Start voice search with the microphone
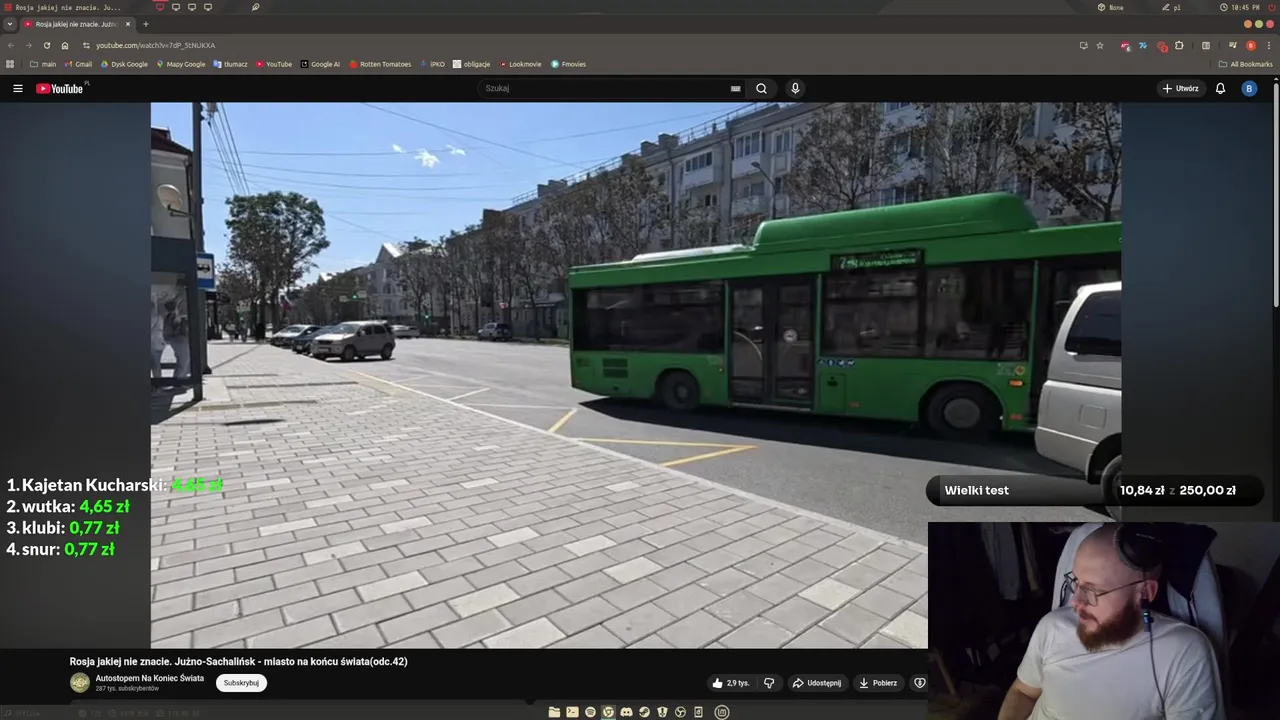 click(795, 88)
